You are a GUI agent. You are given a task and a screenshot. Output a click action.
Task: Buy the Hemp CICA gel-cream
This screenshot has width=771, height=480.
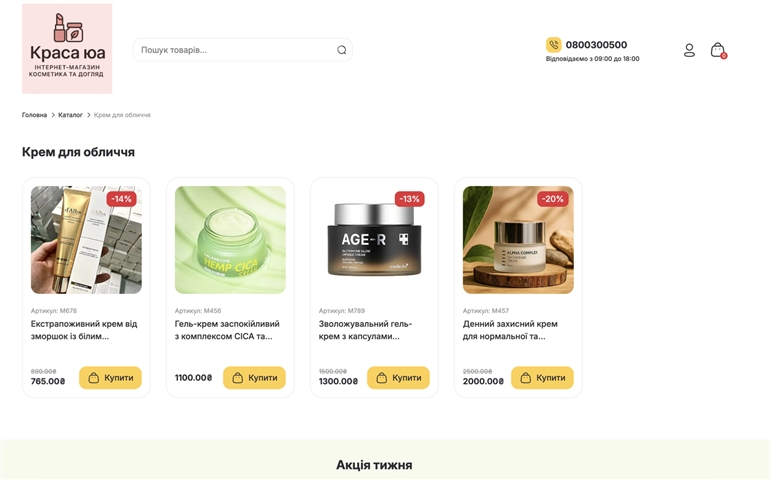coord(254,378)
